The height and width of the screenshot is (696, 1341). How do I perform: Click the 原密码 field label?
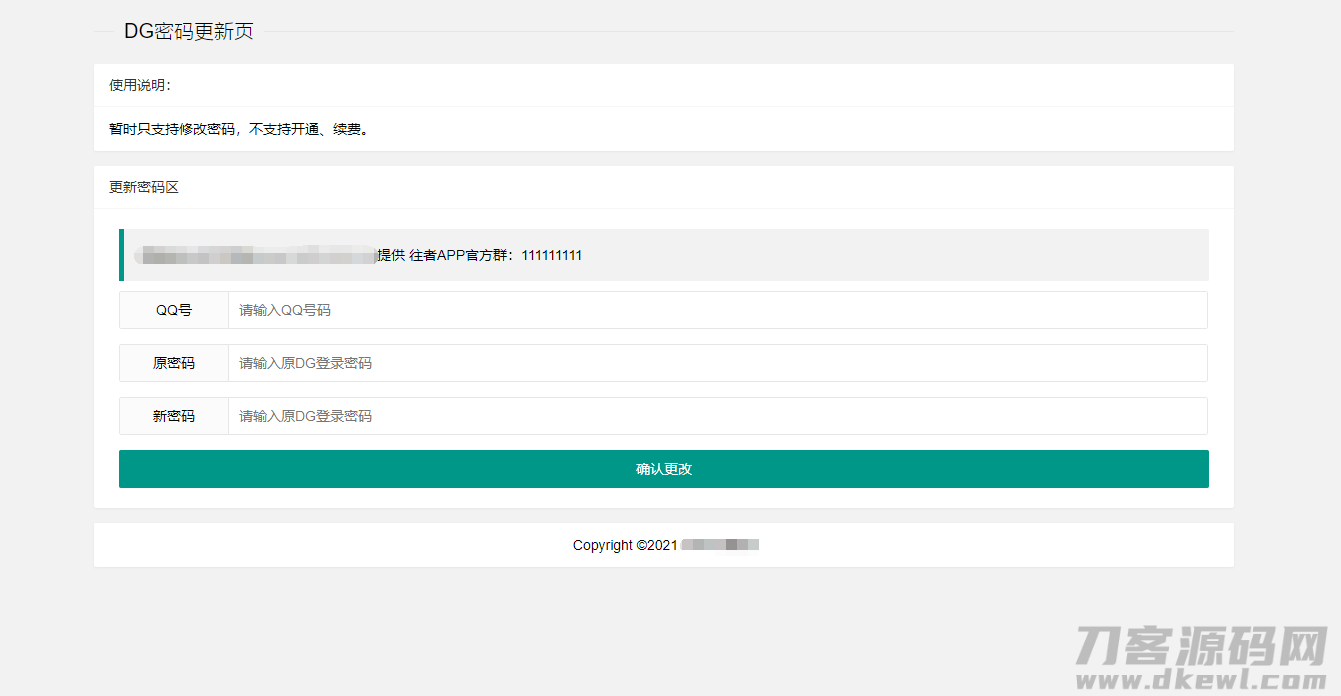point(172,363)
